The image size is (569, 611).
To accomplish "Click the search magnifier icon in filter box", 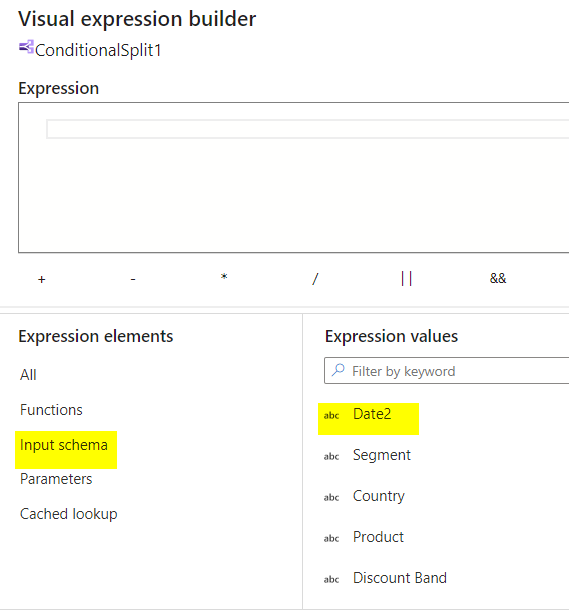I will click(x=338, y=370).
